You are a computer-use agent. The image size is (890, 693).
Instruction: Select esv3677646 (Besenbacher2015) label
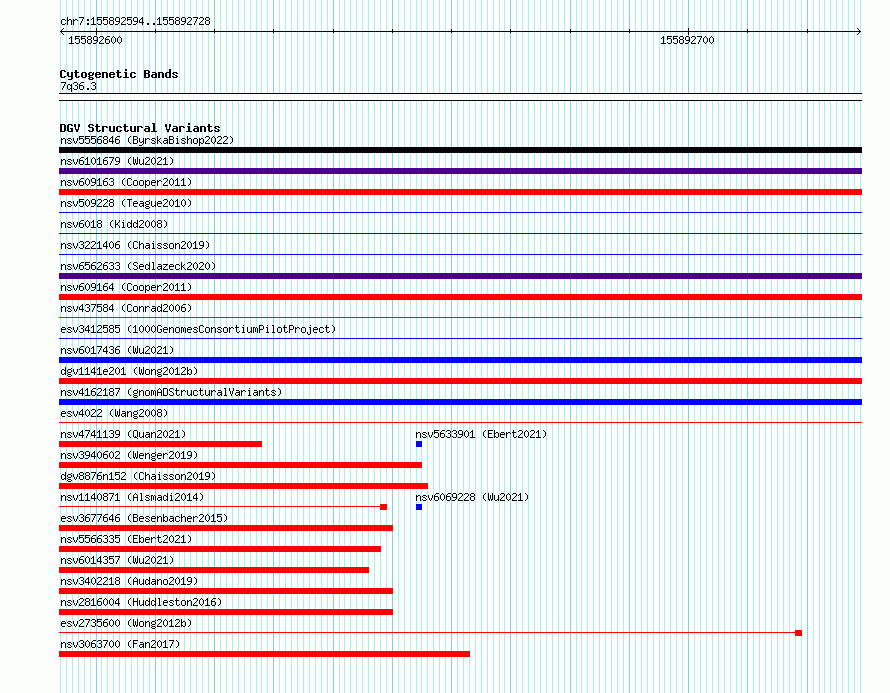point(144,518)
